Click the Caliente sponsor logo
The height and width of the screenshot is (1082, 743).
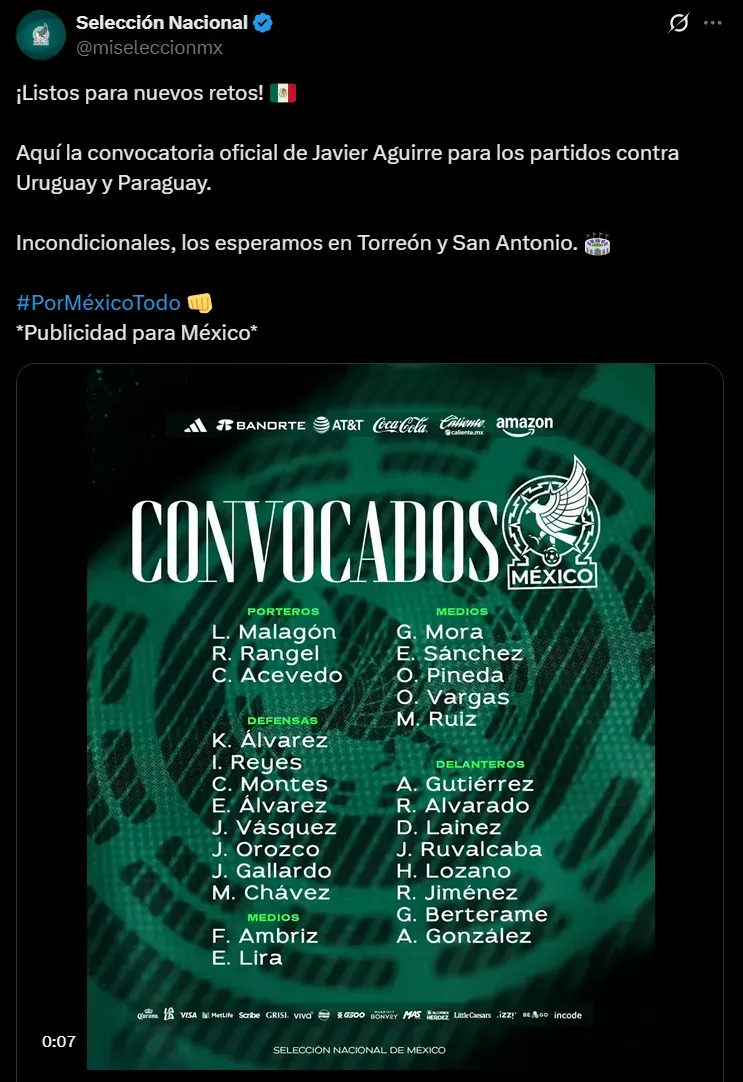pos(462,425)
